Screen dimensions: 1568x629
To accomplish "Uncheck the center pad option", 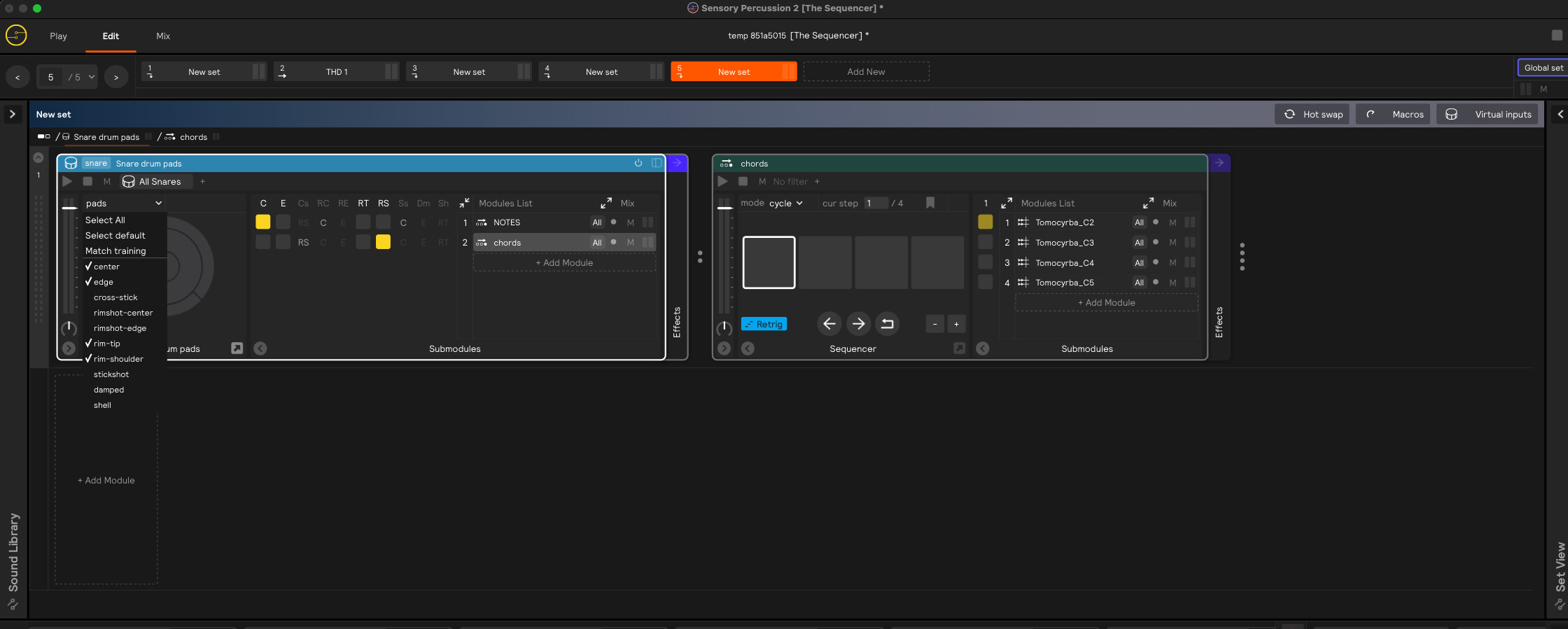I will tap(106, 267).
